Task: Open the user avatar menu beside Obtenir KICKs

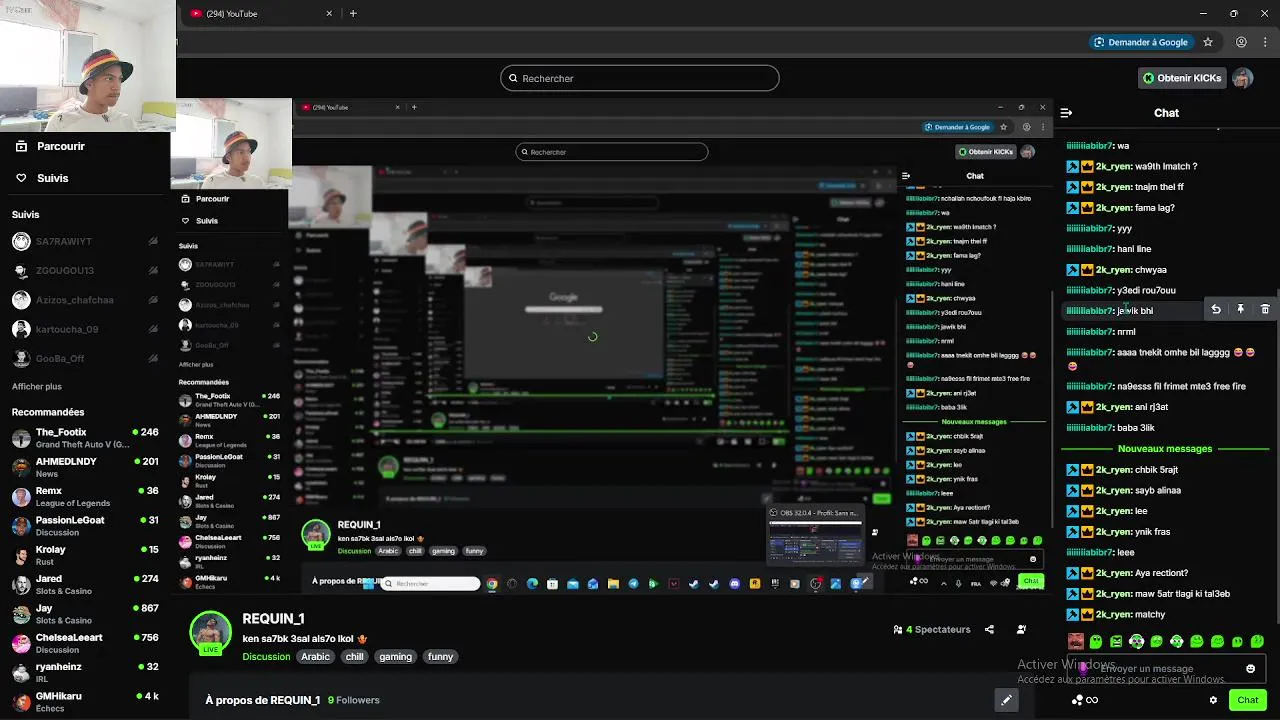Action: tap(1242, 78)
